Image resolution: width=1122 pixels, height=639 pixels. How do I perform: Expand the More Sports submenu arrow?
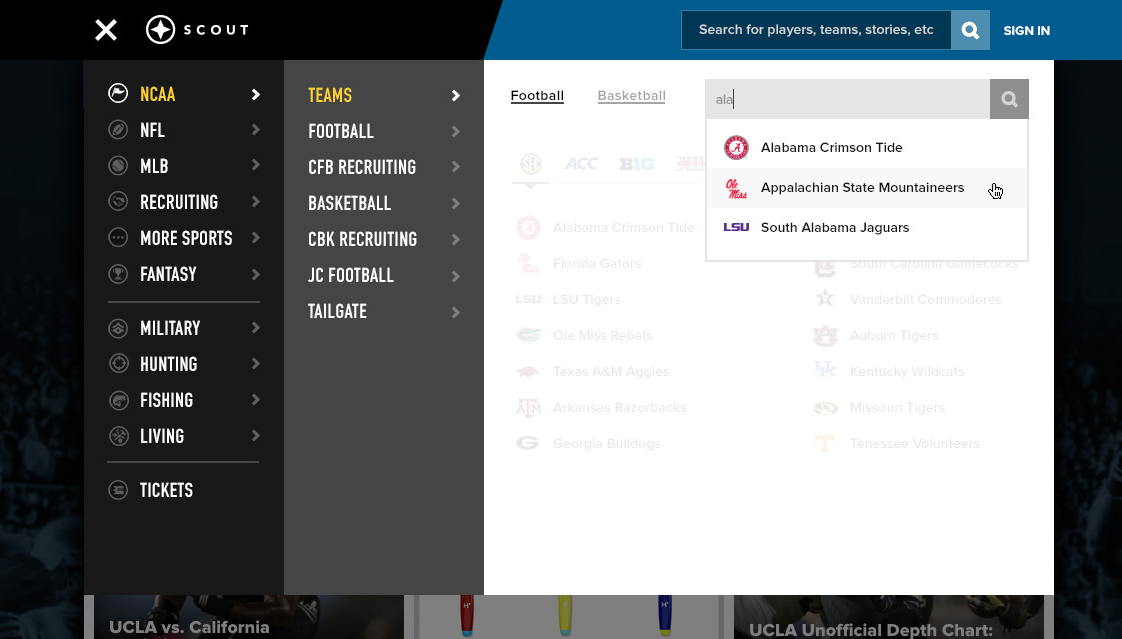click(255, 237)
